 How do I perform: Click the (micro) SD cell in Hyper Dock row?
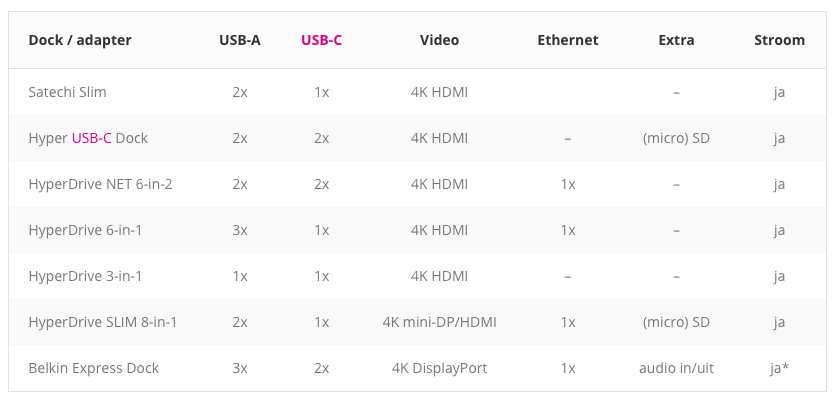(x=676, y=138)
